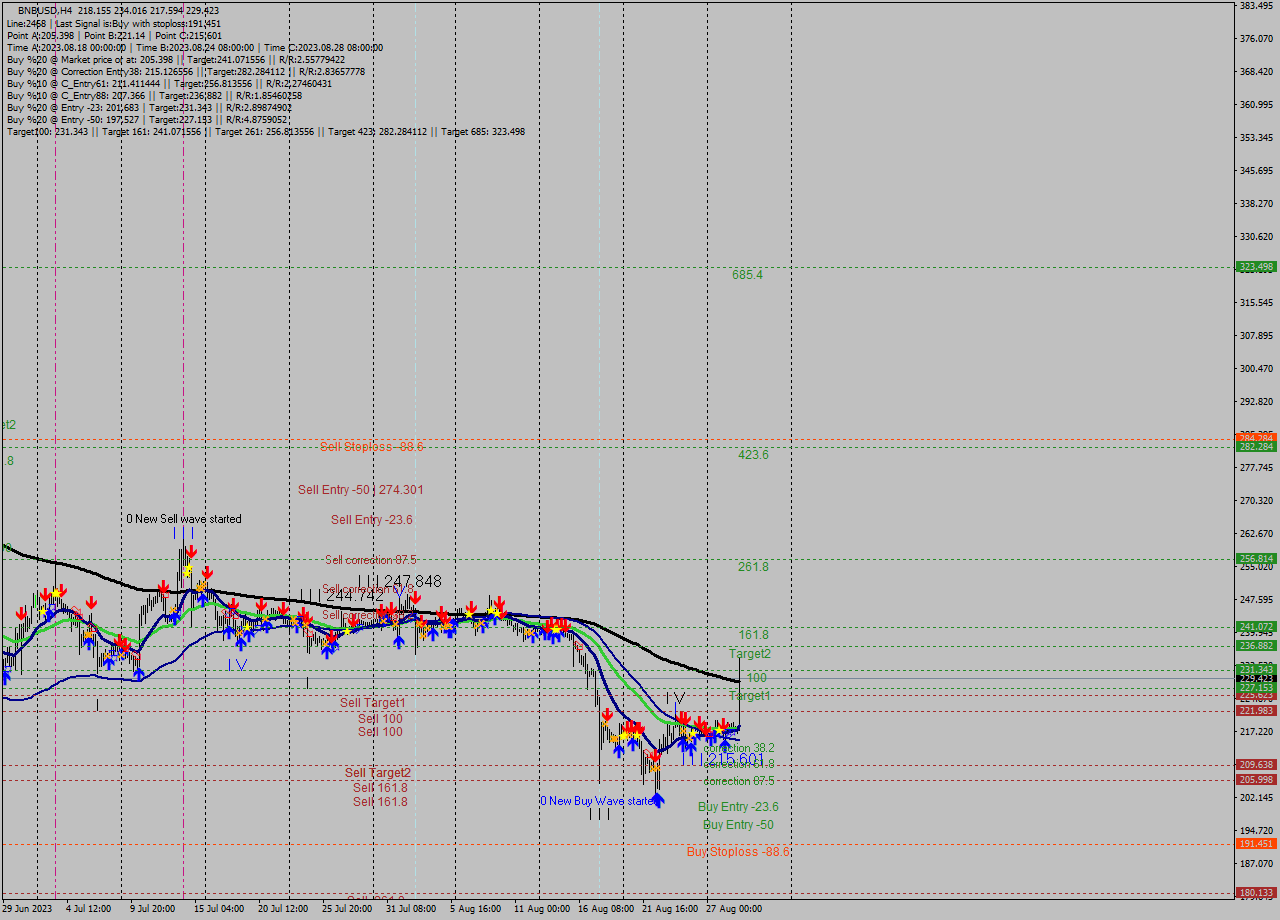This screenshot has height=920, width=1280.
Task: Click the '0 New Buy Wave started' annotation
Action: [x=598, y=801]
